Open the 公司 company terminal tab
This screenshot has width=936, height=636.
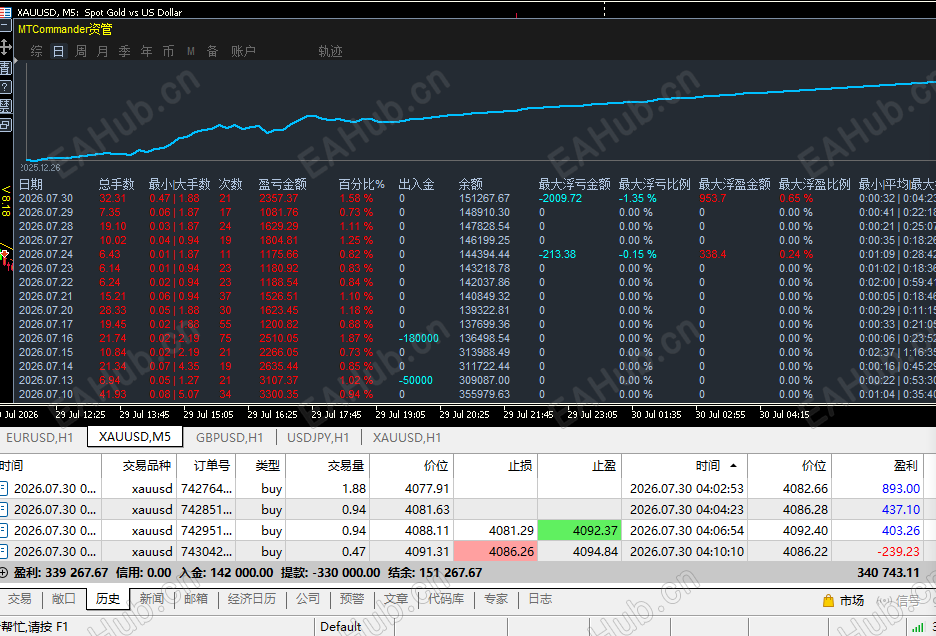308,599
